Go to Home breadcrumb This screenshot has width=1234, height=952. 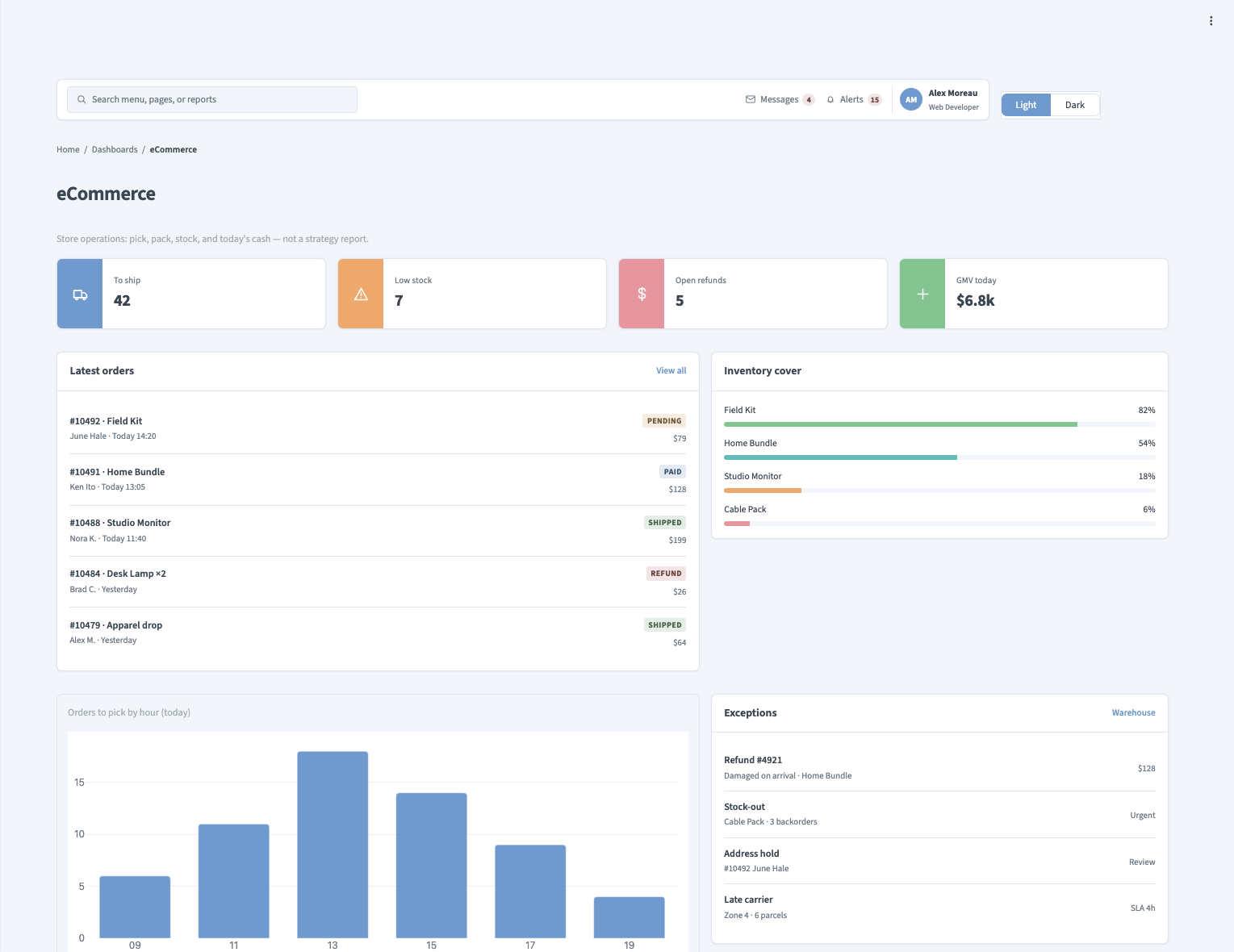[68, 150]
